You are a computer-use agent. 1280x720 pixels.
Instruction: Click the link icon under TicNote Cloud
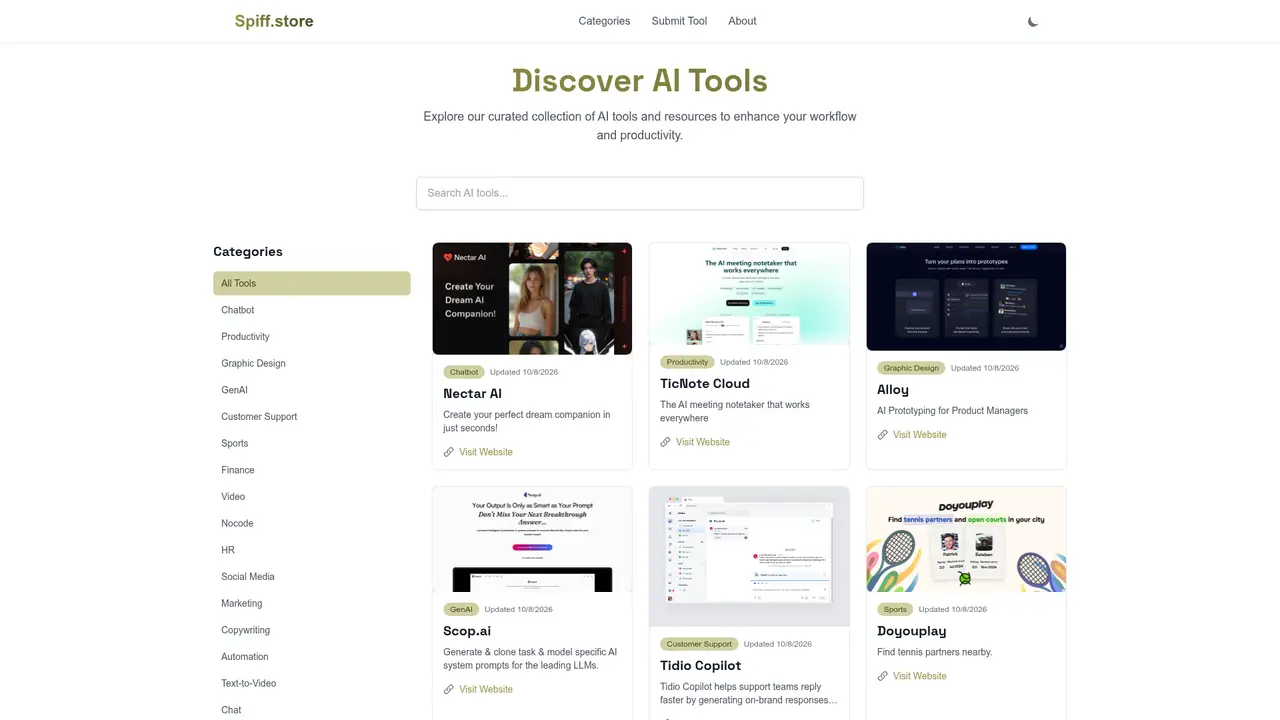pos(666,442)
